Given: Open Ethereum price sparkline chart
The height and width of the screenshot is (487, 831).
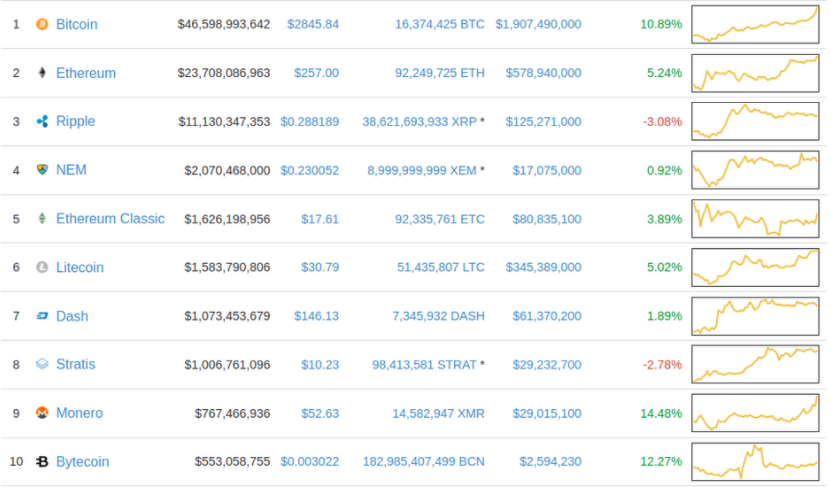Looking at the screenshot, I should (x=755, y=73).
